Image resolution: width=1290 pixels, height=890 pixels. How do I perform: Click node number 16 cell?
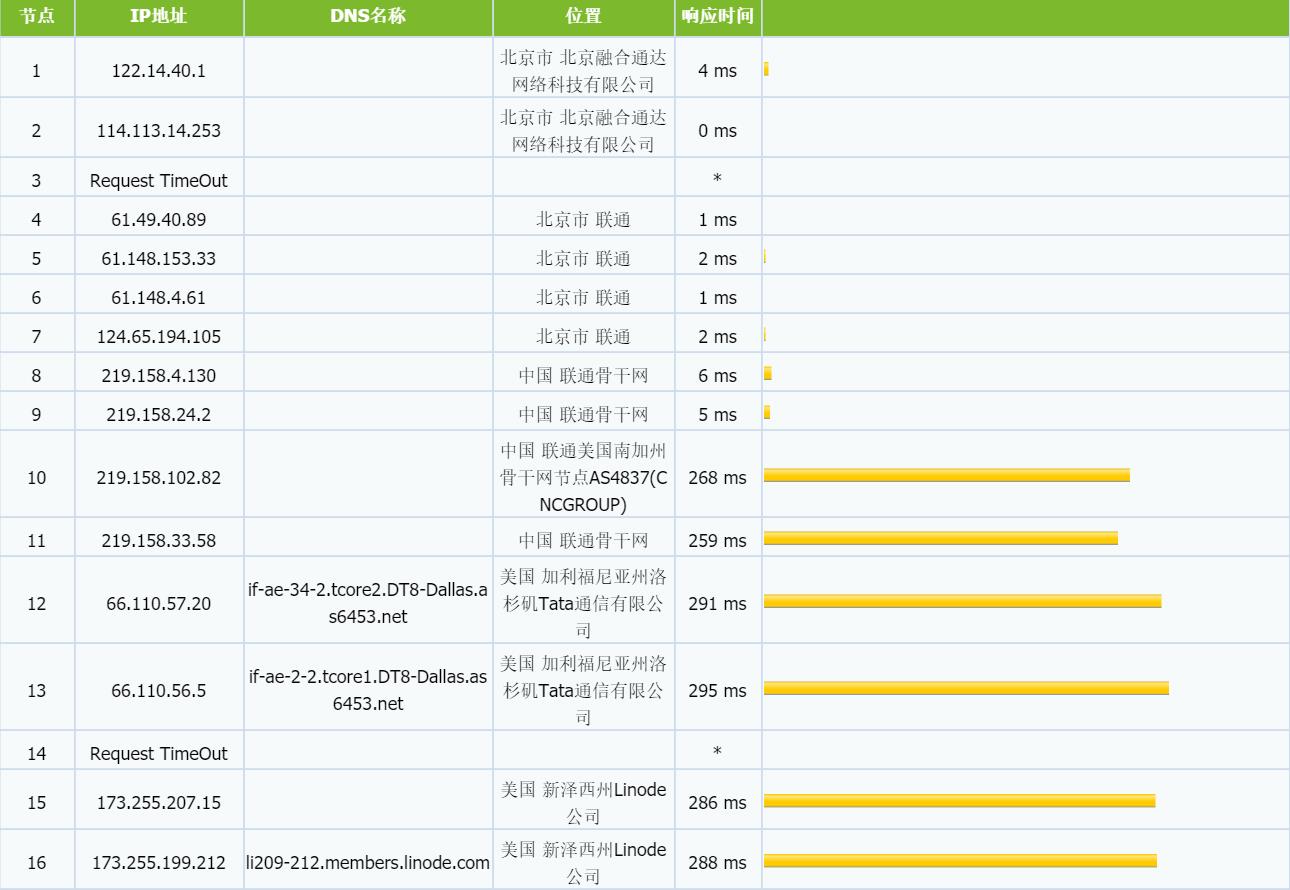tap(37, 861)
